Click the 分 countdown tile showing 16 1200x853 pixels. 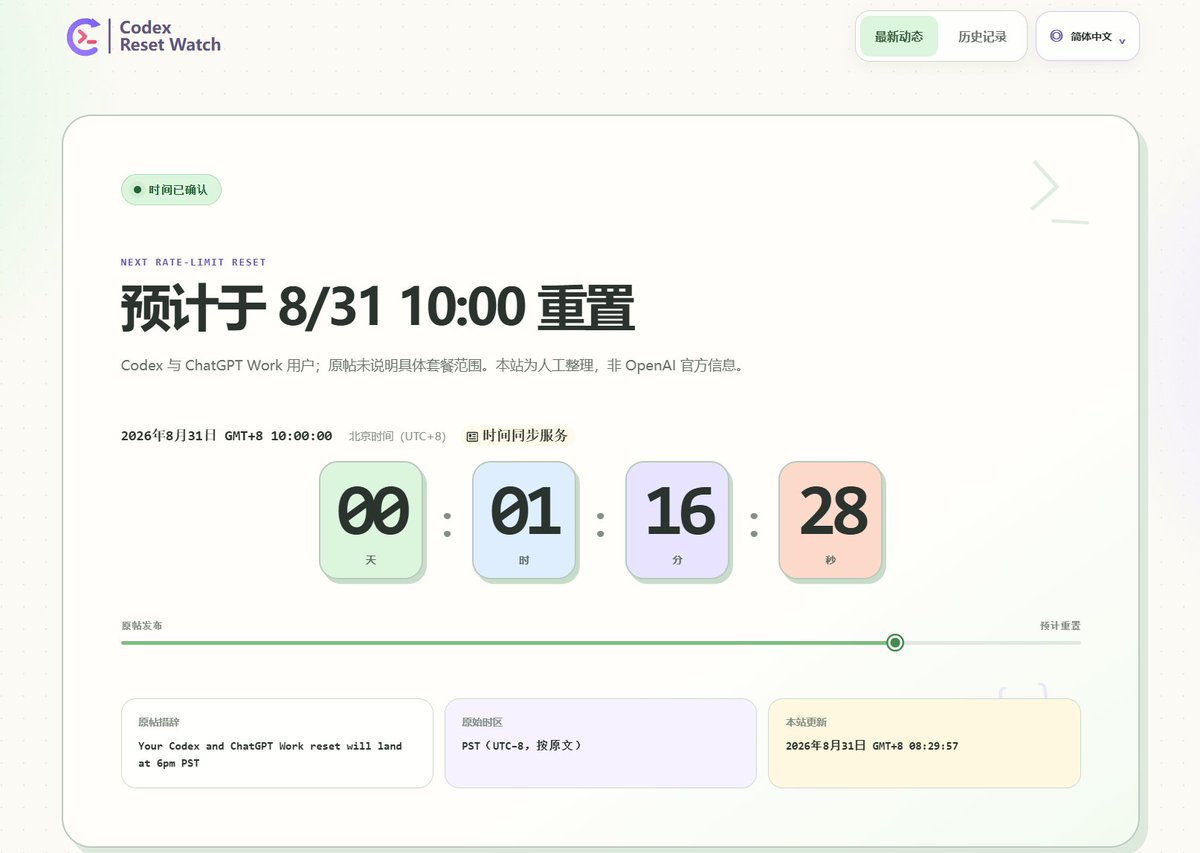[x=678, y=519]
